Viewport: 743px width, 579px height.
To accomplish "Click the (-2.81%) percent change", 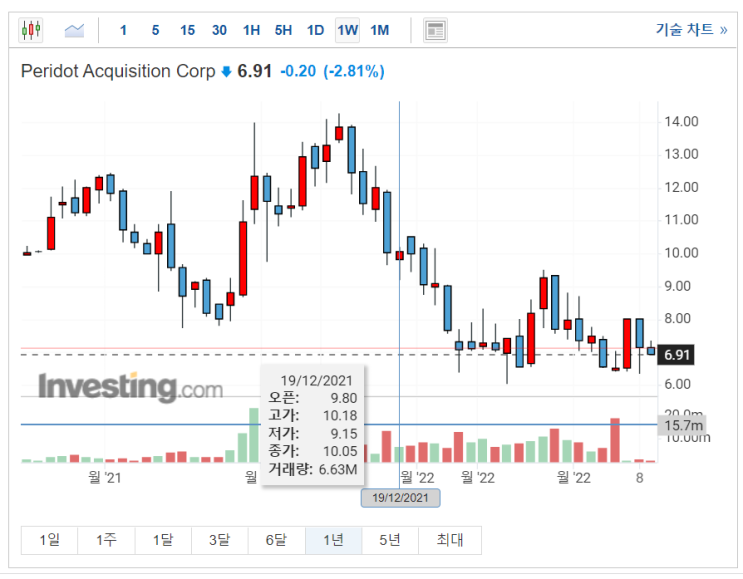I will pyautogui.click(x=353, y=71).
